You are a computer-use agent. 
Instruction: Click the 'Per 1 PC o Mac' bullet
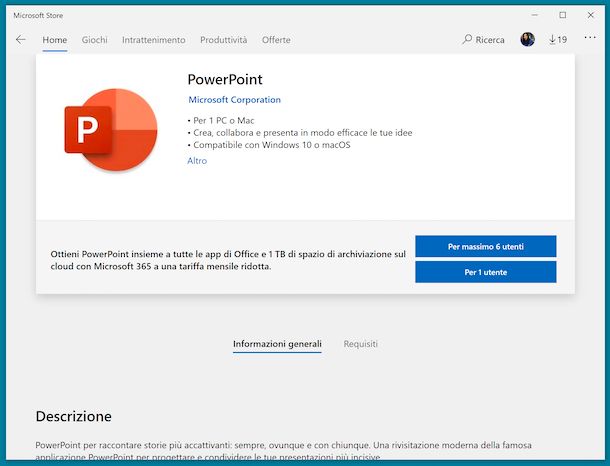pyautogui.click(x=221, y=121)
